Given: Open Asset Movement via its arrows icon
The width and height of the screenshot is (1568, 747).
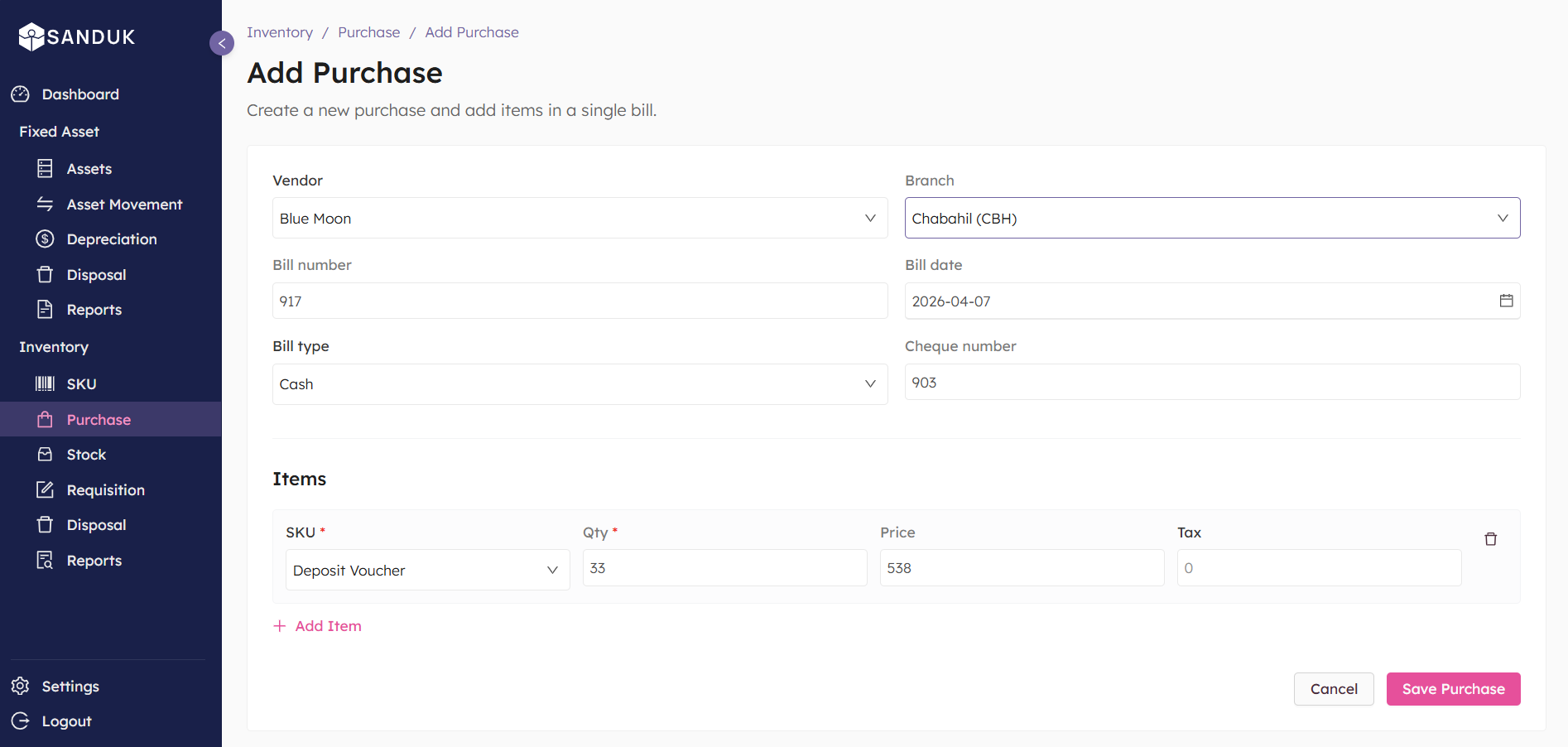Looking at the screenshot, I should (46, 204).
